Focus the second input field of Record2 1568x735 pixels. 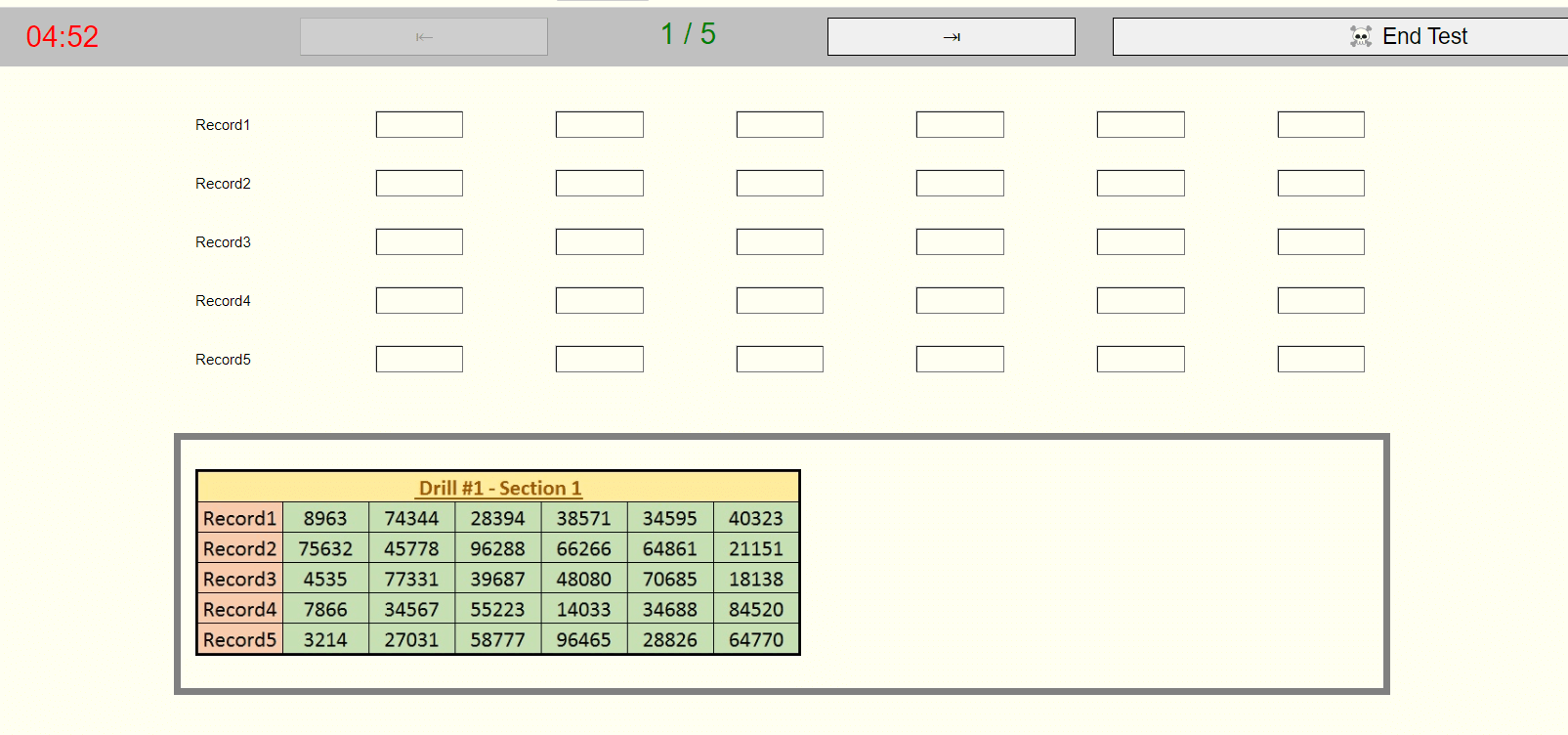(600, 183)
